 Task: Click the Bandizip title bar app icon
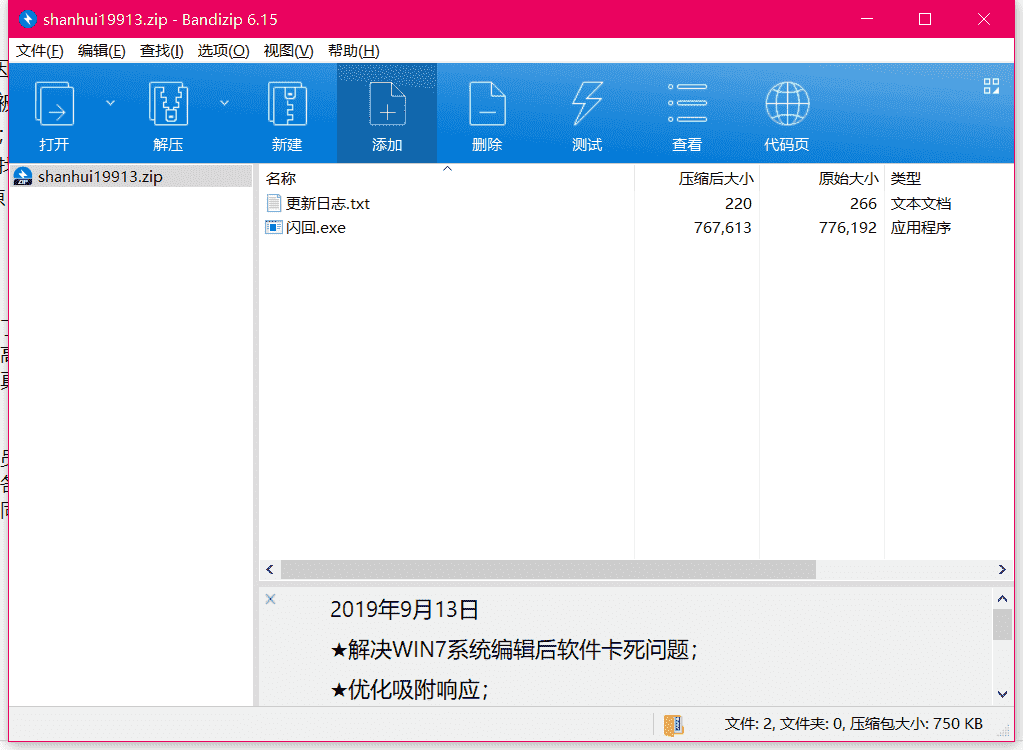point(27,19)
